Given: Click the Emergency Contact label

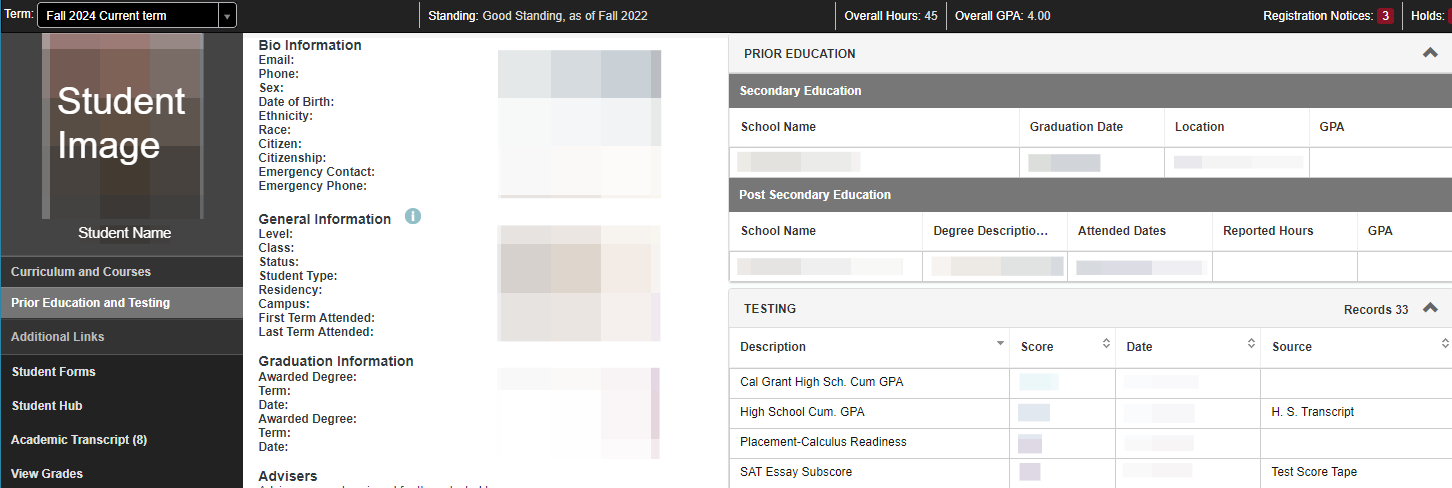Looking at the screenshot, I should [317, 172].
